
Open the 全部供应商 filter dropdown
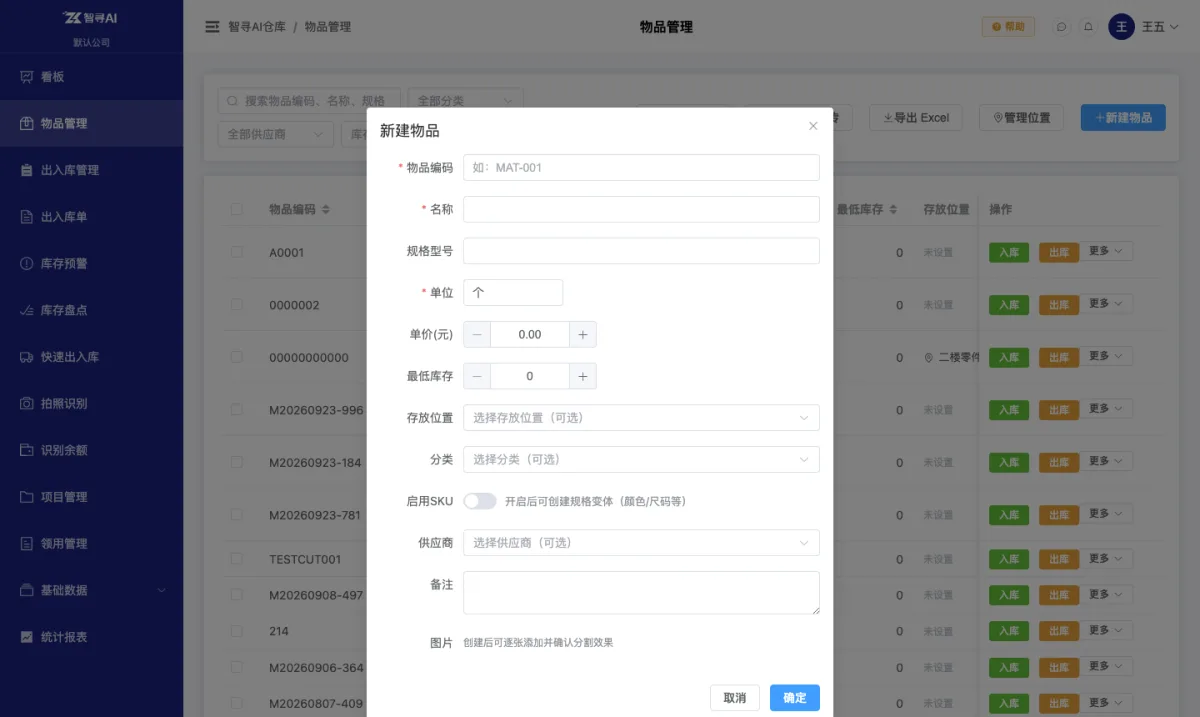276,134
